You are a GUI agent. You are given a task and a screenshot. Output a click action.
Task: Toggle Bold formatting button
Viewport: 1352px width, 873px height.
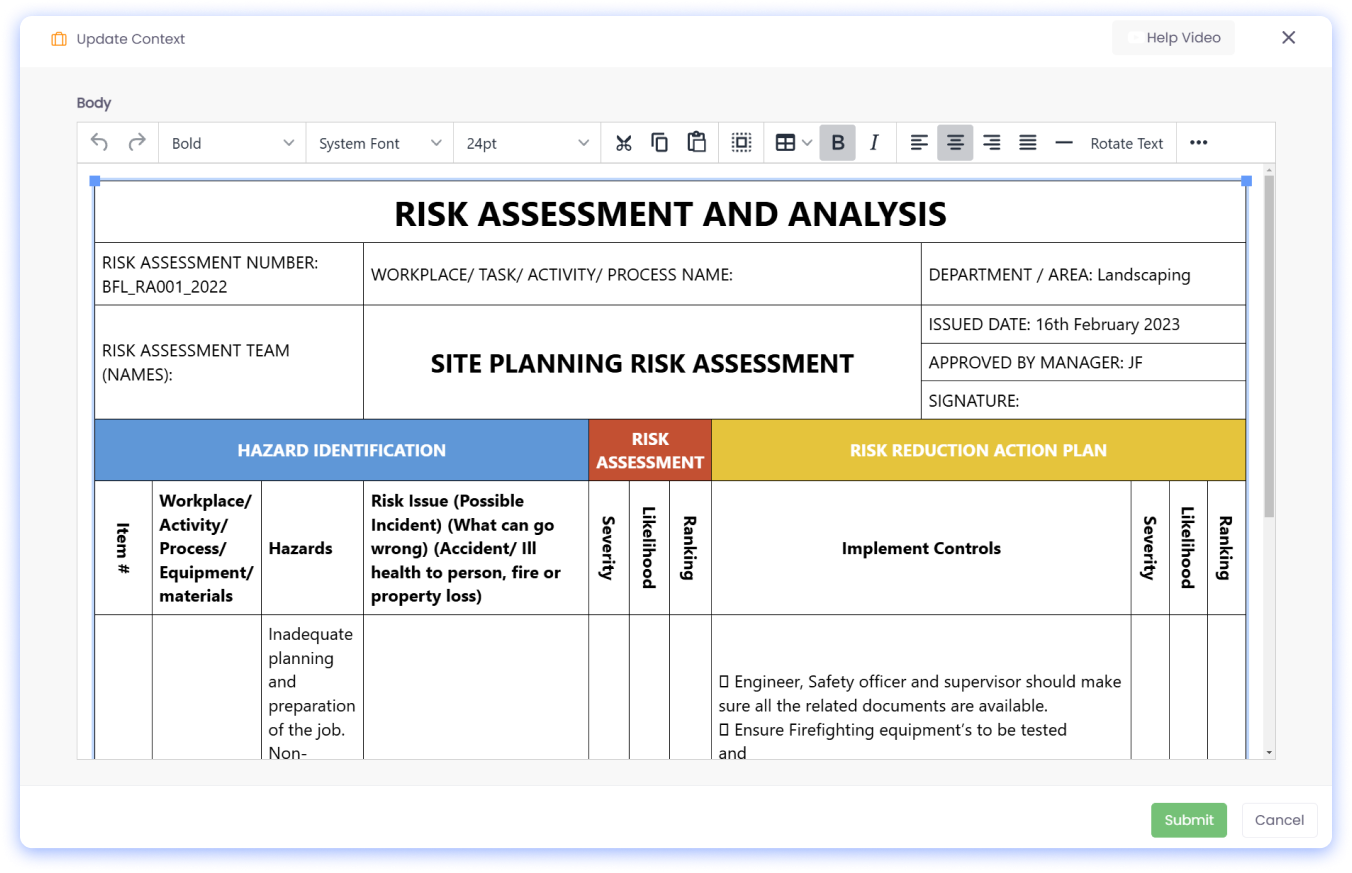click(838, 143)
